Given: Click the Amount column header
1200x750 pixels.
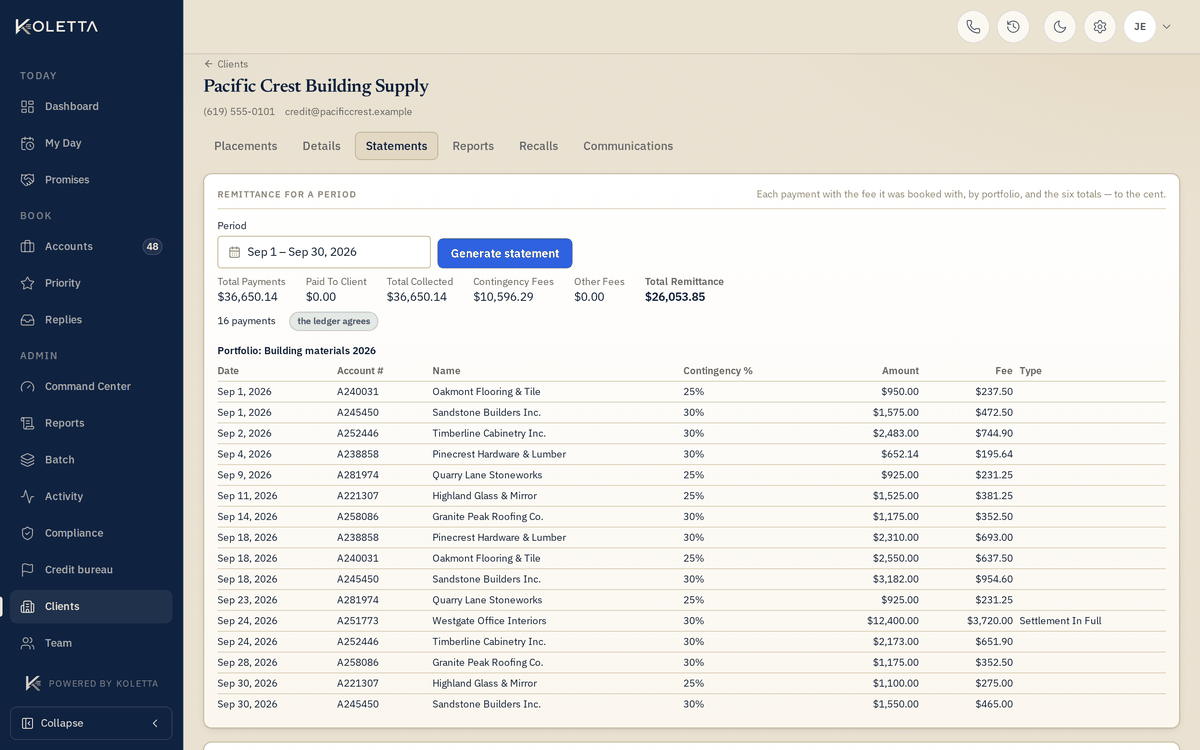Looking at the screenshot, I should 900,371.
